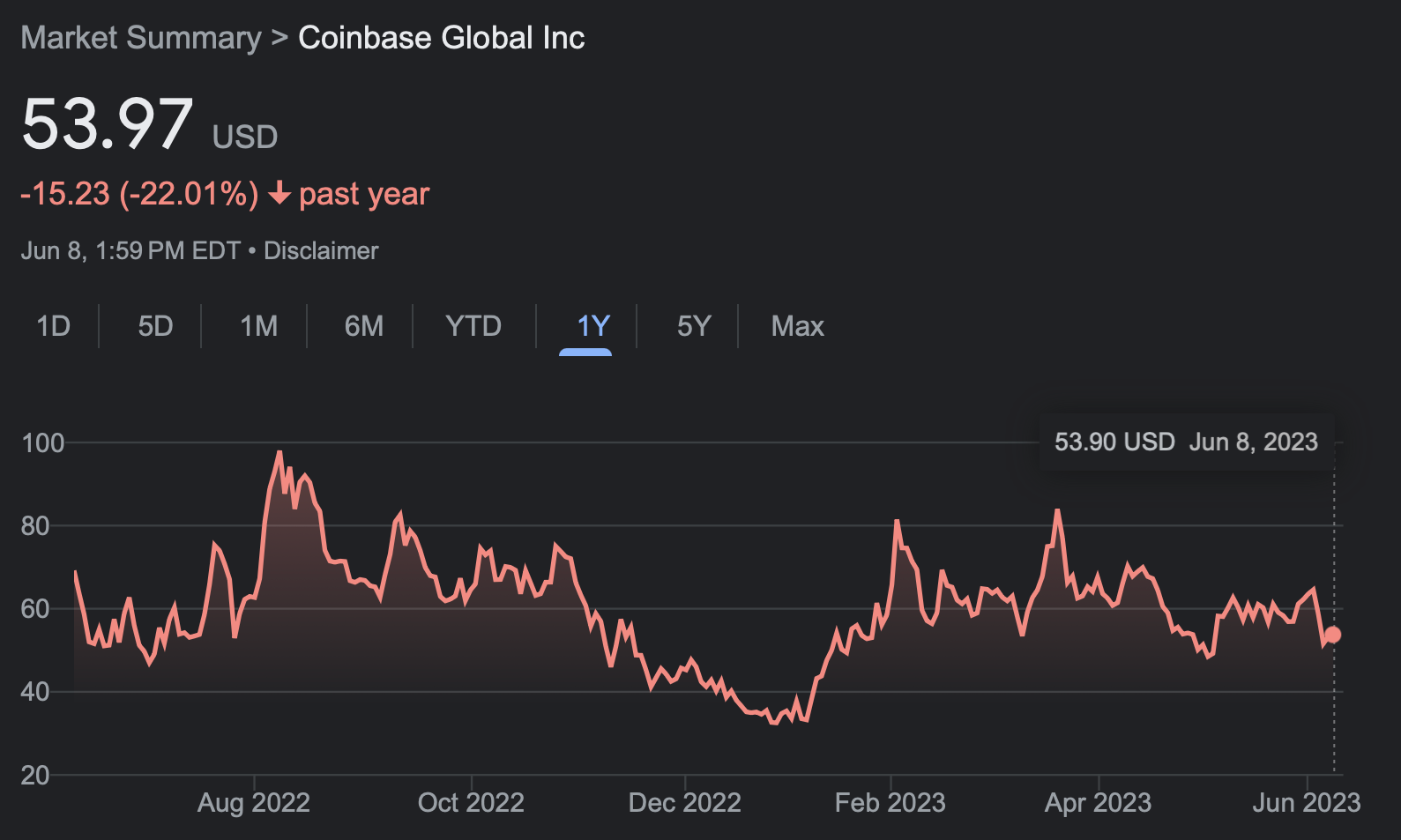Click the Dec 2022 axis label
This screenshot has width=1401, height=840.
685,803
